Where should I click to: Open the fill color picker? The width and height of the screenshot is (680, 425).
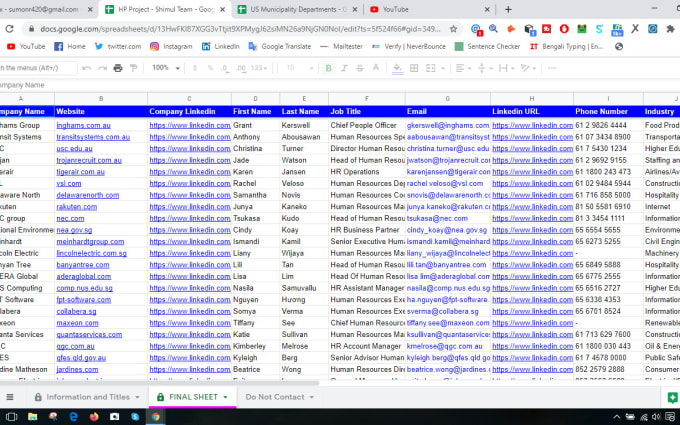[397, 68]
